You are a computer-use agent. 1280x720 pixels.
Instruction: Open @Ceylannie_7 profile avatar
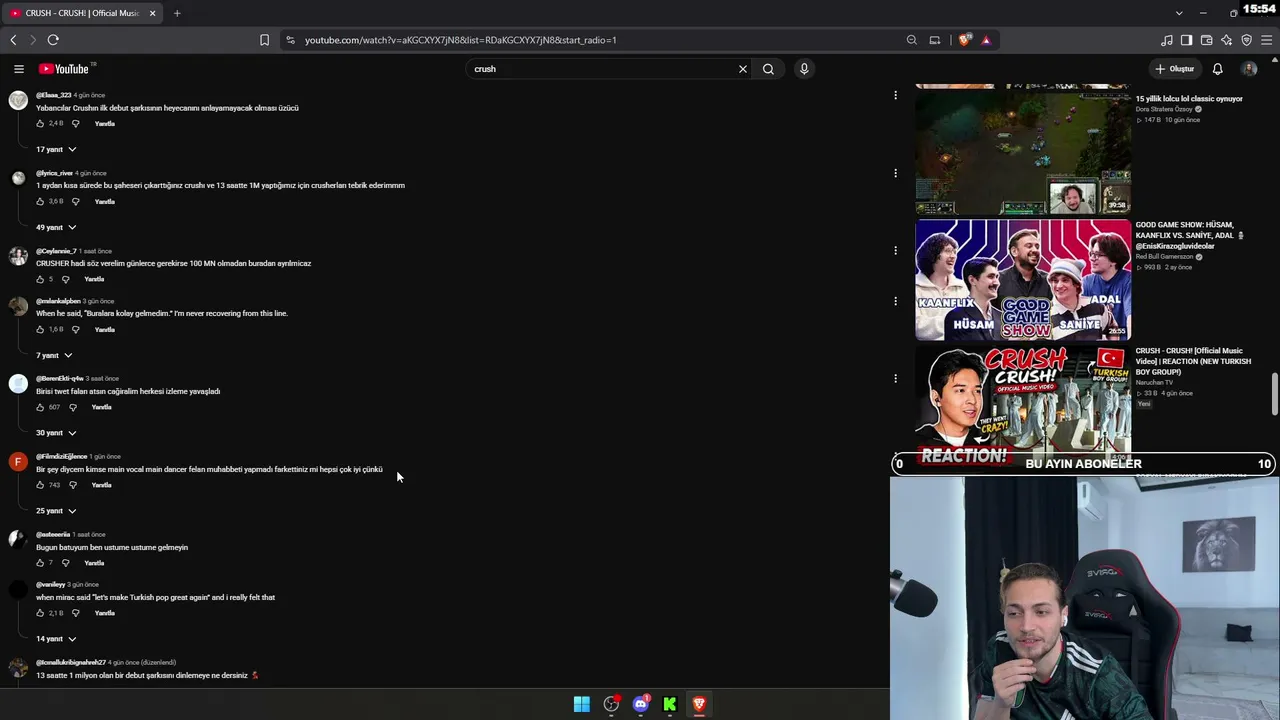click(x=18, y=256)
